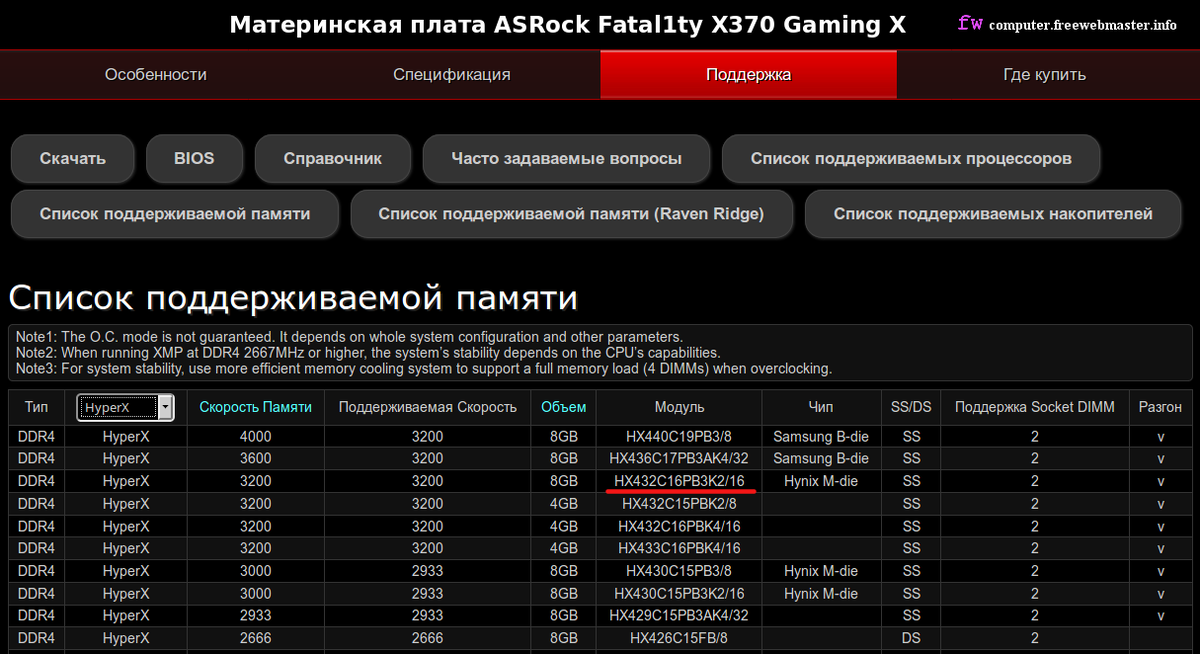1200x654 pixels.
Task: Select module HX430C15PB3/8 cell
Action: point(679,571)
